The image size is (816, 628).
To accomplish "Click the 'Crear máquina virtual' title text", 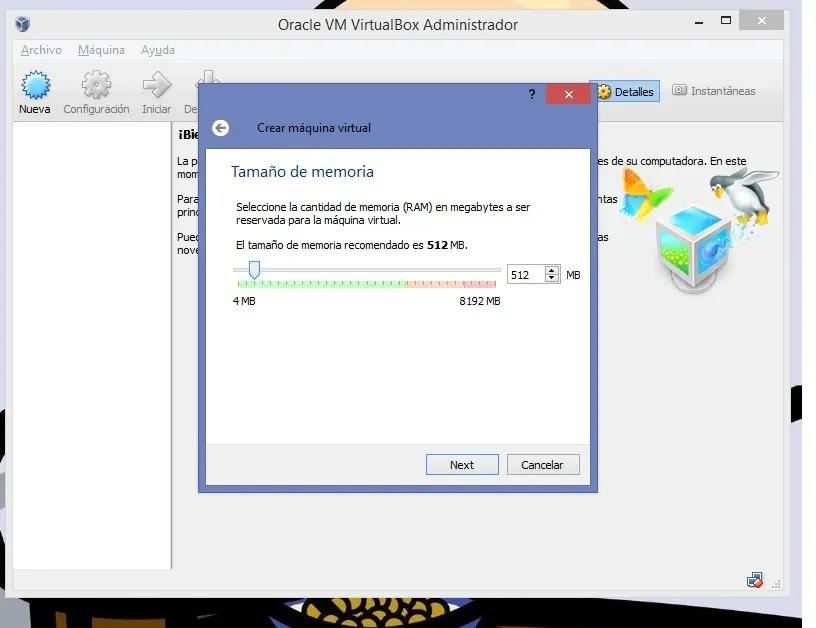I will click(314, 128).
